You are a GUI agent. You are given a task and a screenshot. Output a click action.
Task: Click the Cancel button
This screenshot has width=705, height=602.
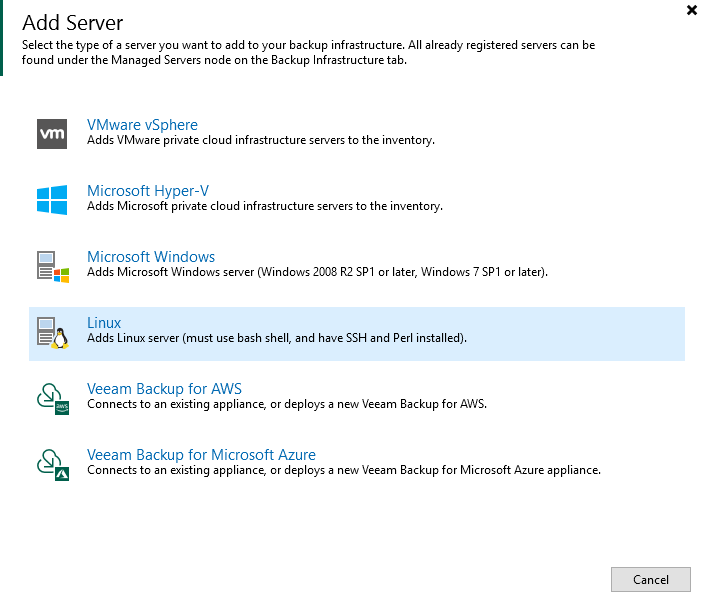tap(651, 580)
